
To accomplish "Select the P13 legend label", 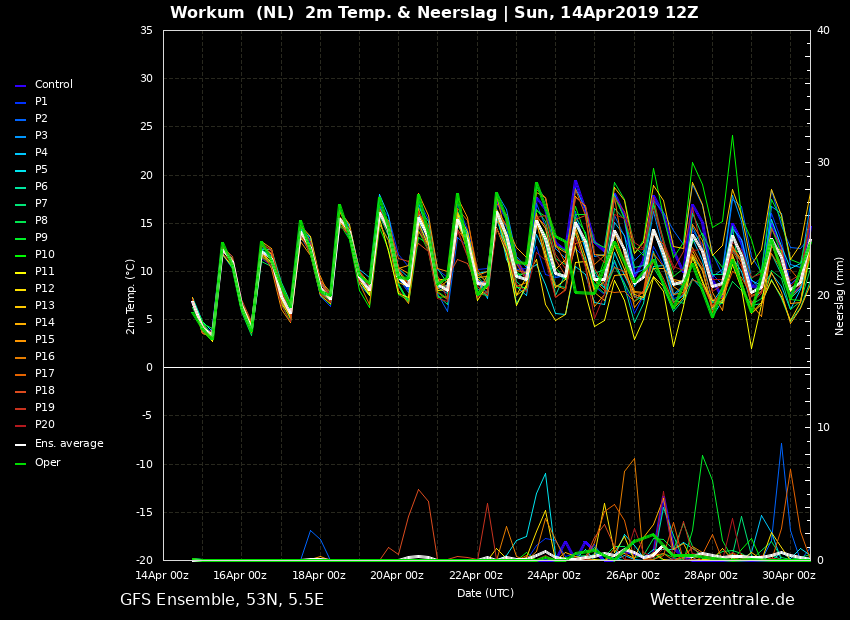I will pyautogui.click(x=44, y=306).
